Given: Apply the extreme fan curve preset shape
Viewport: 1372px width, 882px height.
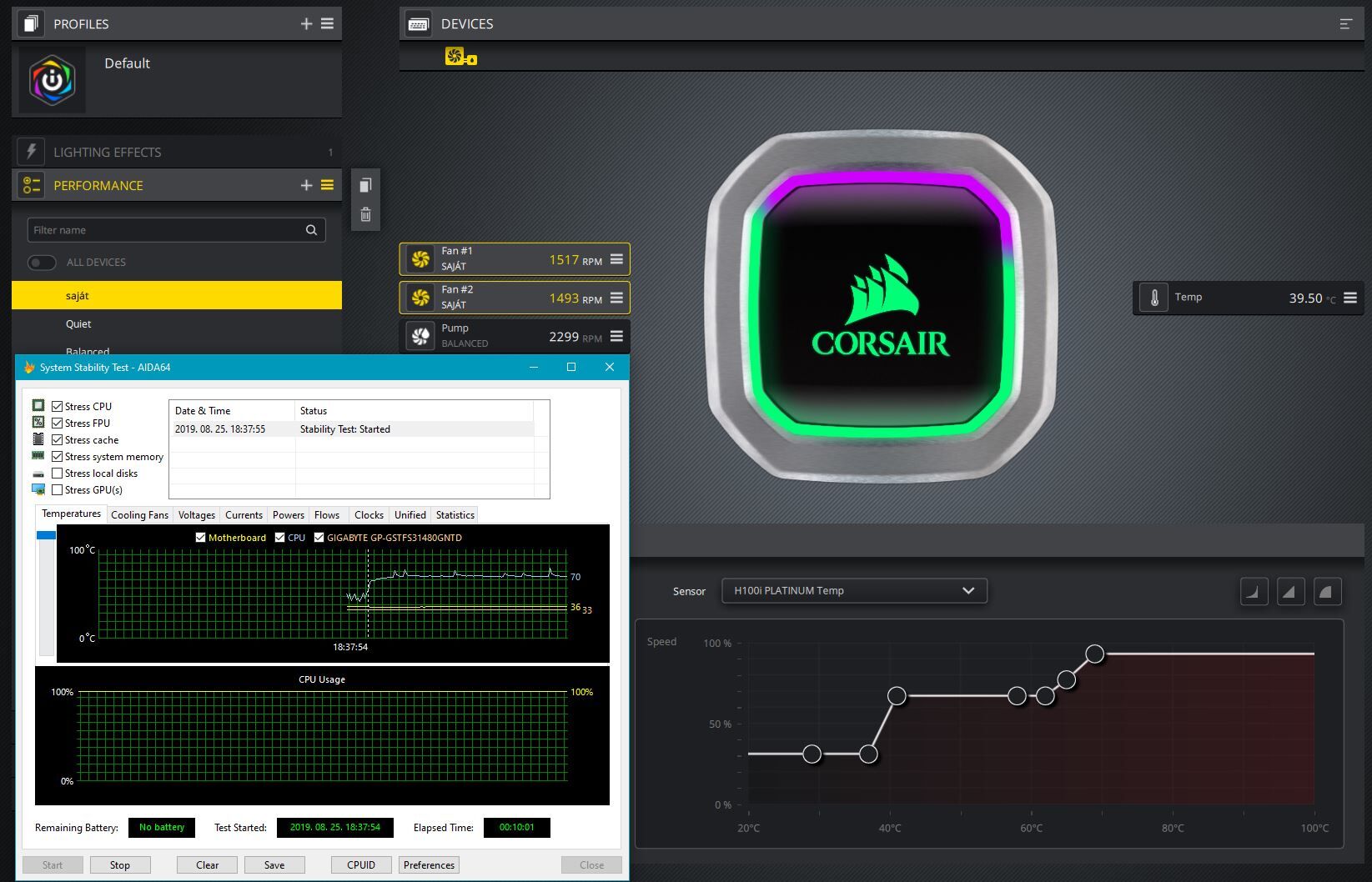Looking at the screenshot, I should [1327, 592].
